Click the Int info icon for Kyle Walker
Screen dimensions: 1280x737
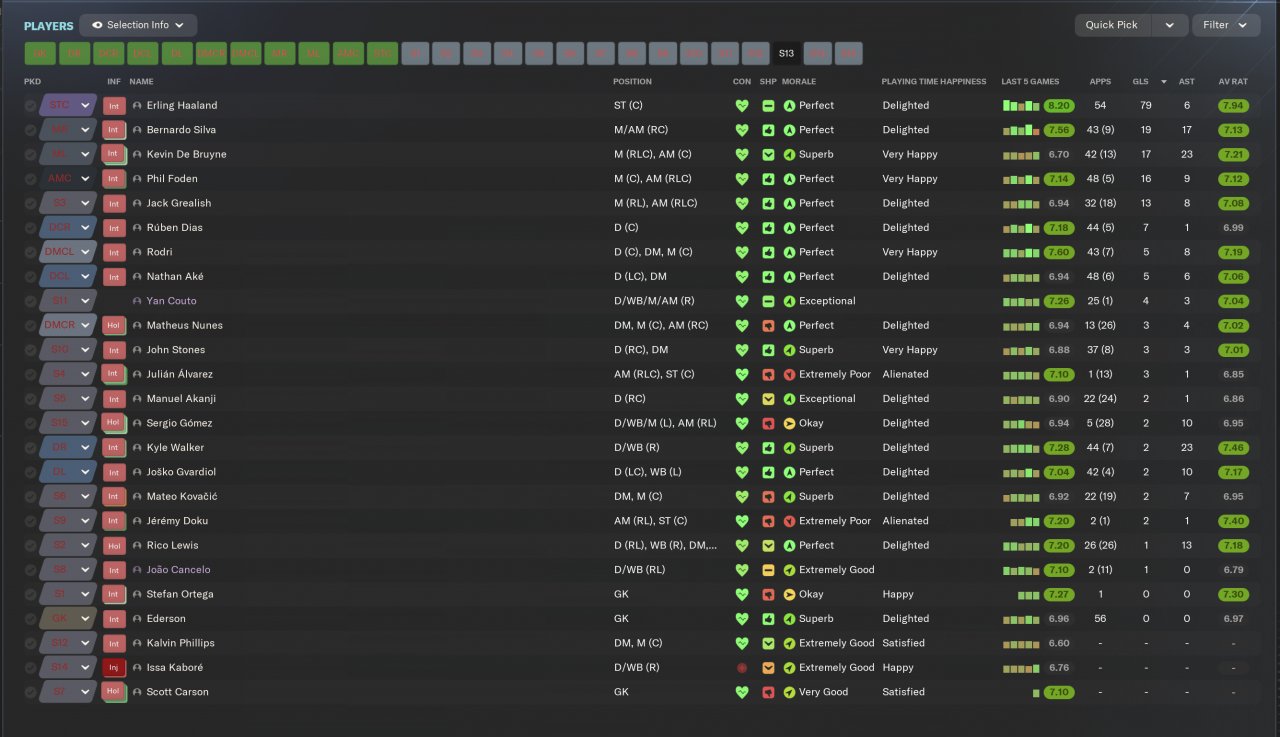114,447
